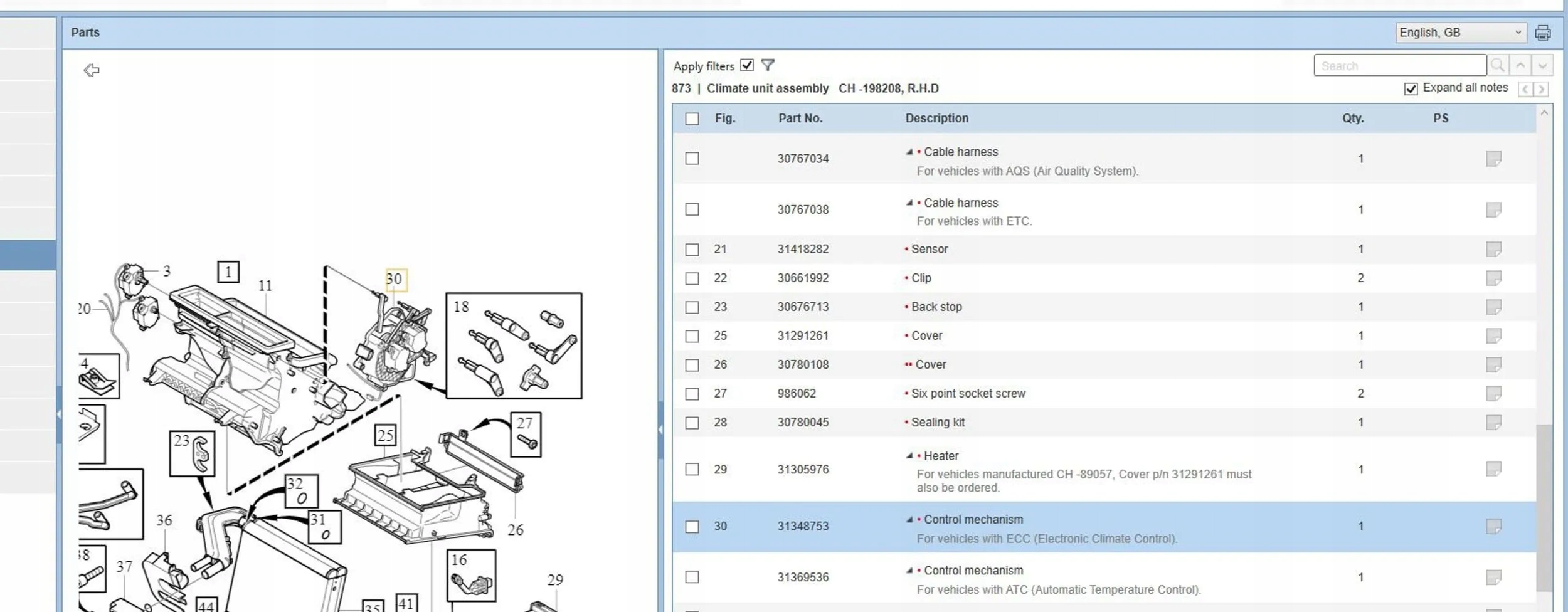Collapse note for Cable harness 30767038
This screenshot has width=1568, height=612.
909,203
